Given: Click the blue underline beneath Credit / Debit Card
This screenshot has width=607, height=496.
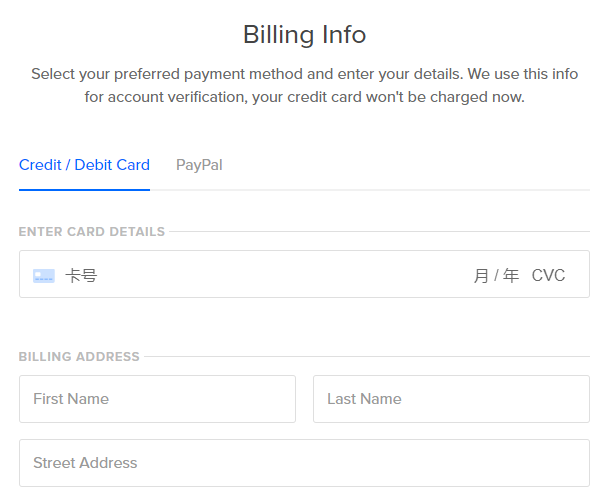Looking at the screenshot, I should pyautogui.click(x=84, y=190).
